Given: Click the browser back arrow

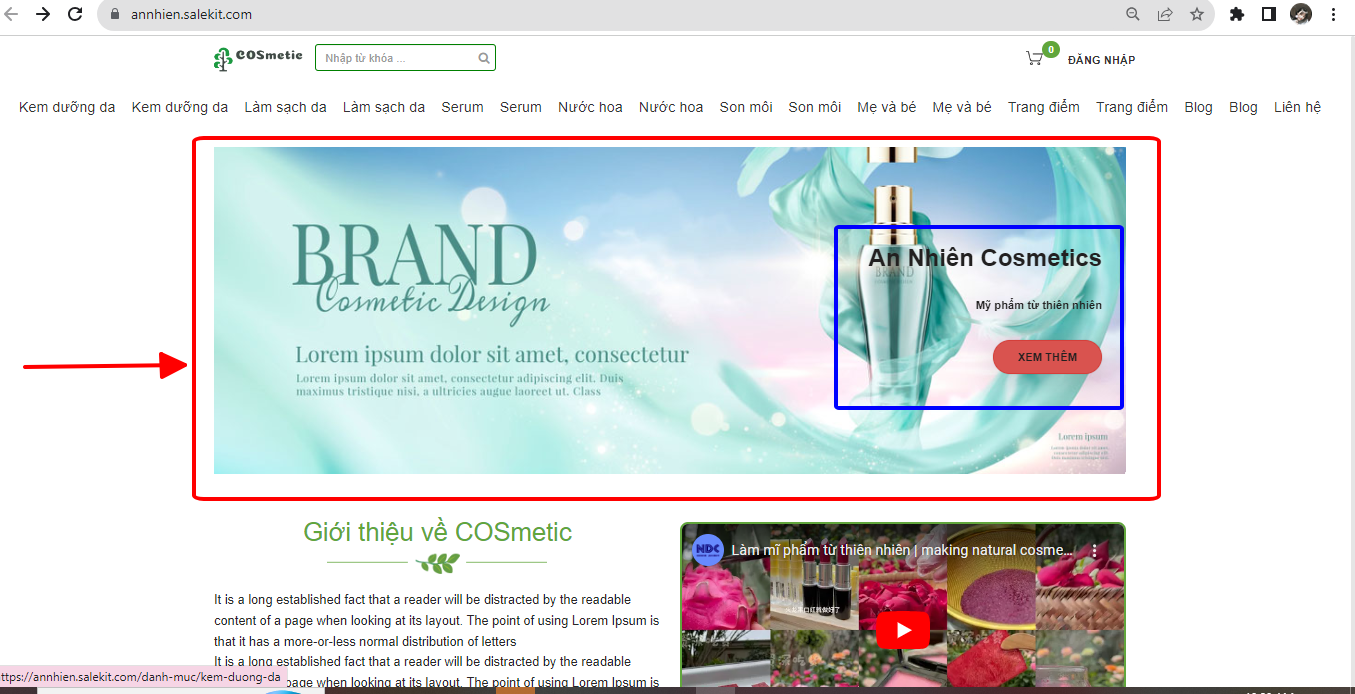Looking at the screenshot, I should [12, 15].
